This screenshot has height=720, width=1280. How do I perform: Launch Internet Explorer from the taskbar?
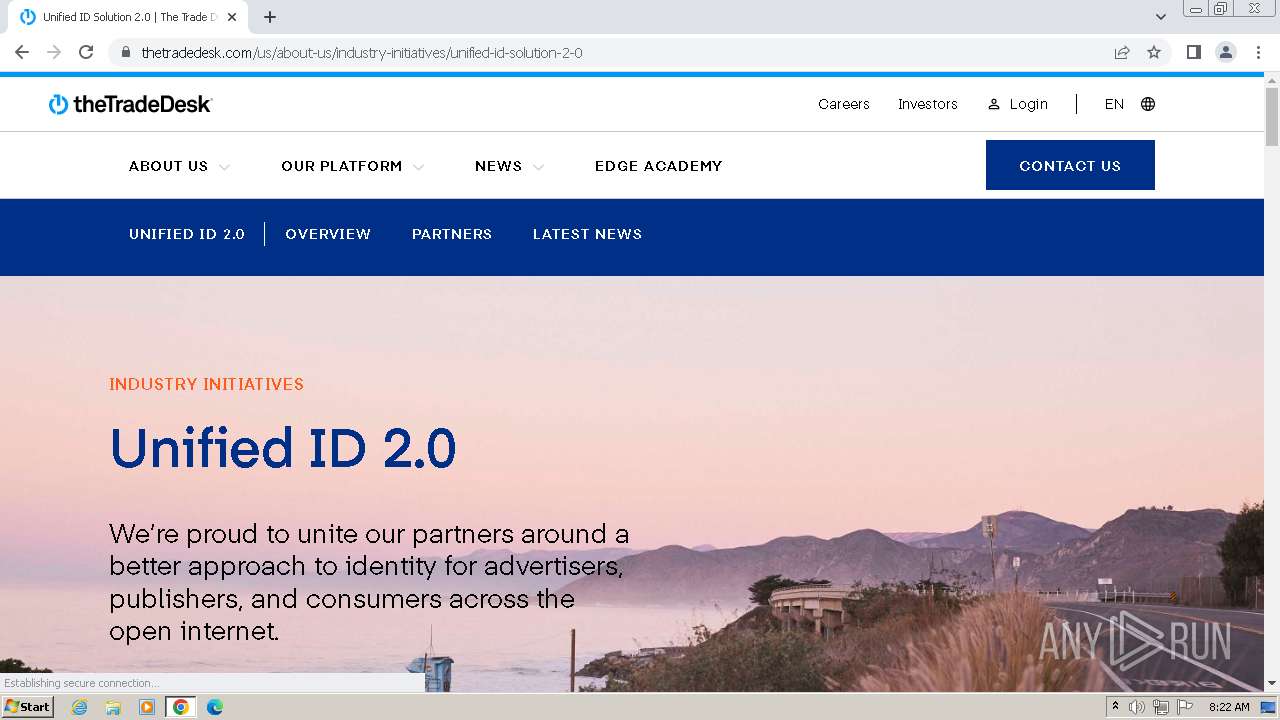click(80, 707)
